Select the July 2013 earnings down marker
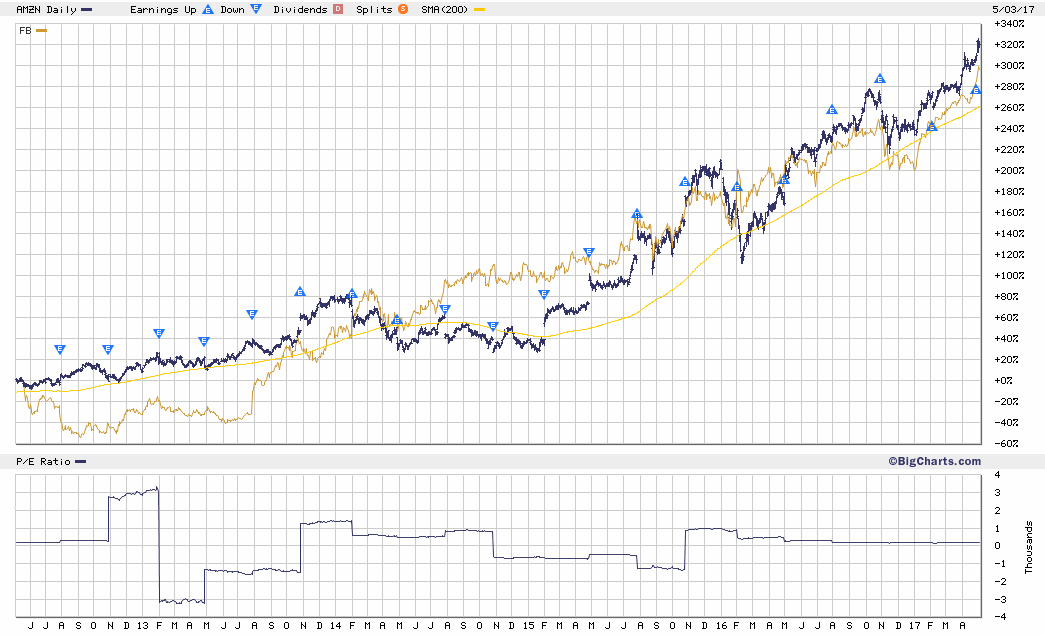This screenshot has height=635, width=1045. (x=251, y=314)
